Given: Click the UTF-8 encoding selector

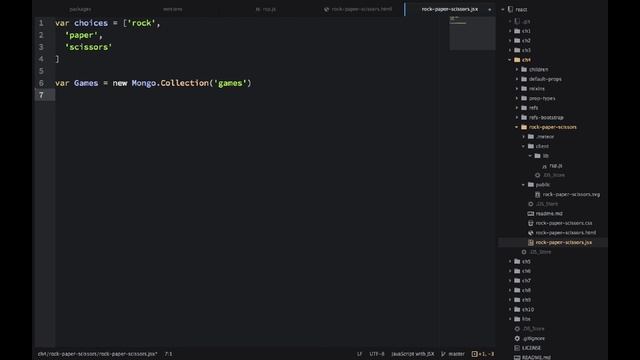Looking at the screenshot, I should coord(377,354).
